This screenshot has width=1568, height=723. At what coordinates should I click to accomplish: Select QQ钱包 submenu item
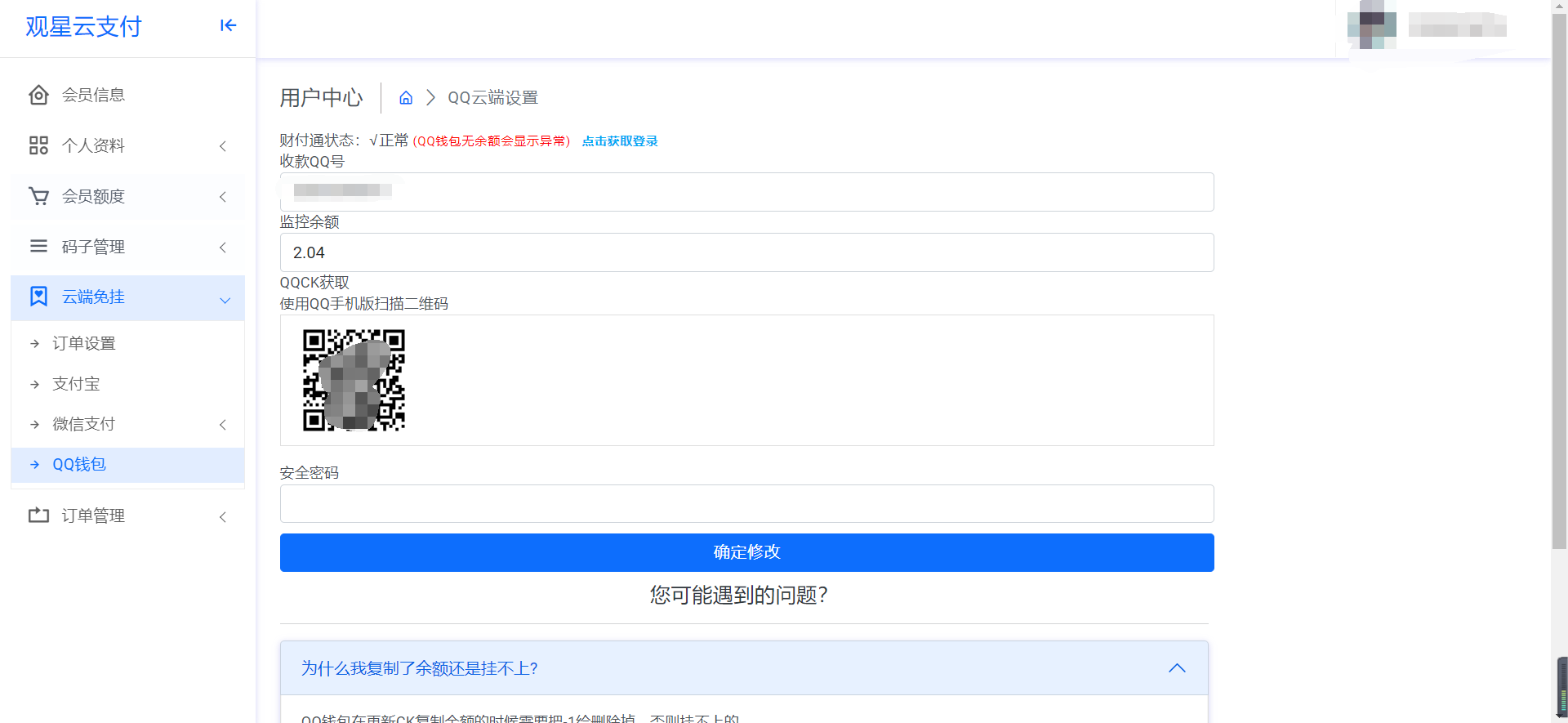127,464
